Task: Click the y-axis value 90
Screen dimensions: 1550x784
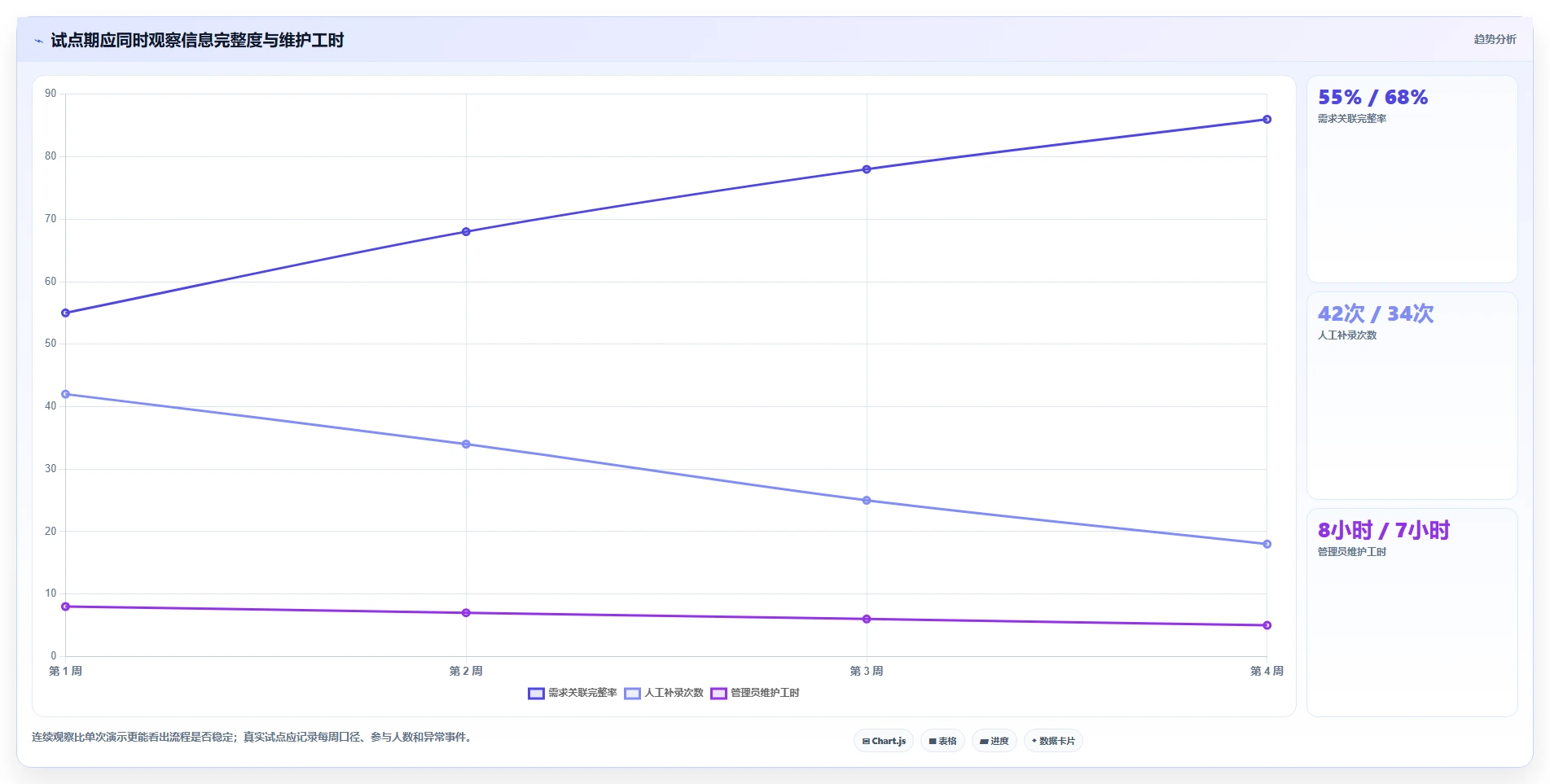Action: [50, 94]
